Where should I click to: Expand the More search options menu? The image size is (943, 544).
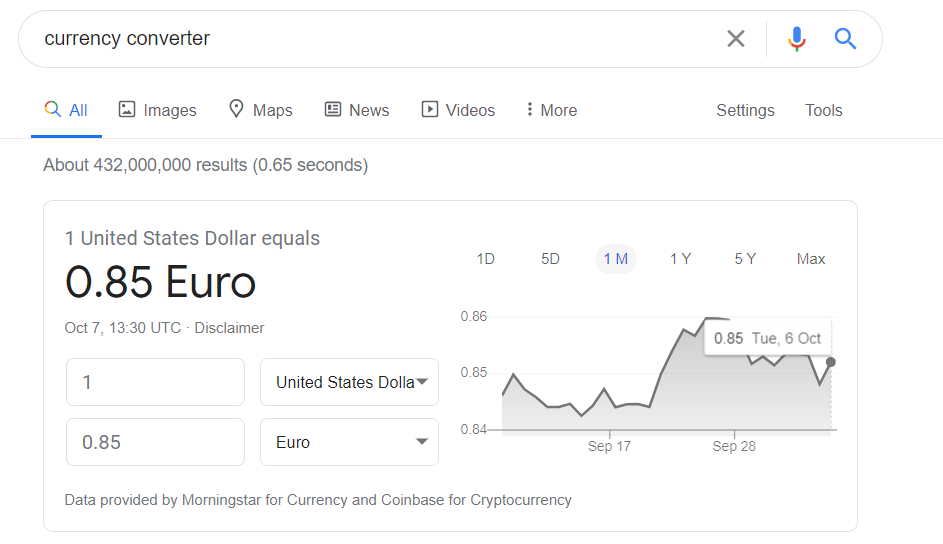pos(551,110)
